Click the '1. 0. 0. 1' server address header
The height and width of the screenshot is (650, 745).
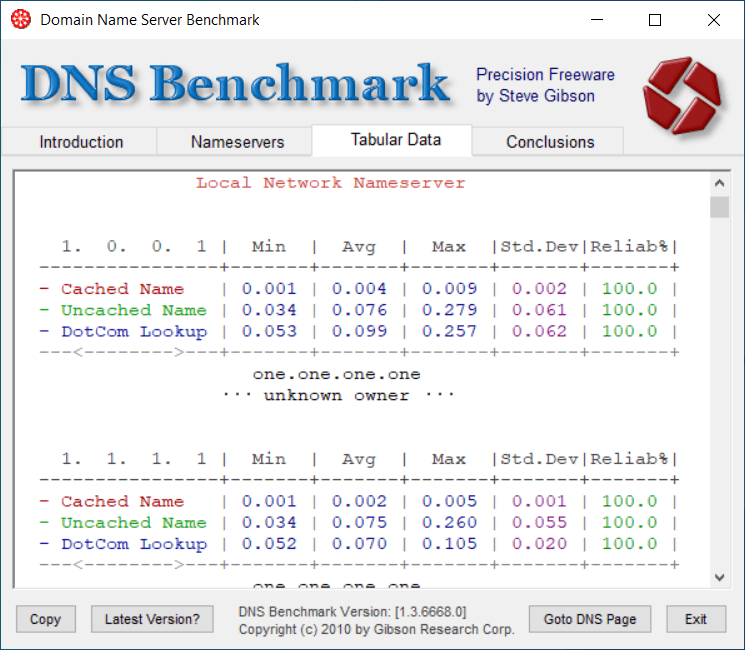pyautogui.click(x=134, y=246)
